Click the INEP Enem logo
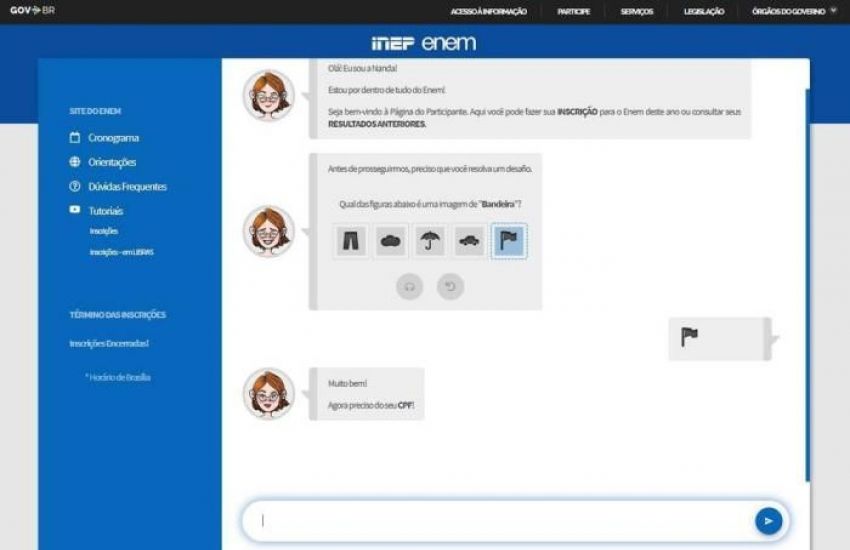The image size is (850, 550). pyautogui.click(x=424, y=42)
